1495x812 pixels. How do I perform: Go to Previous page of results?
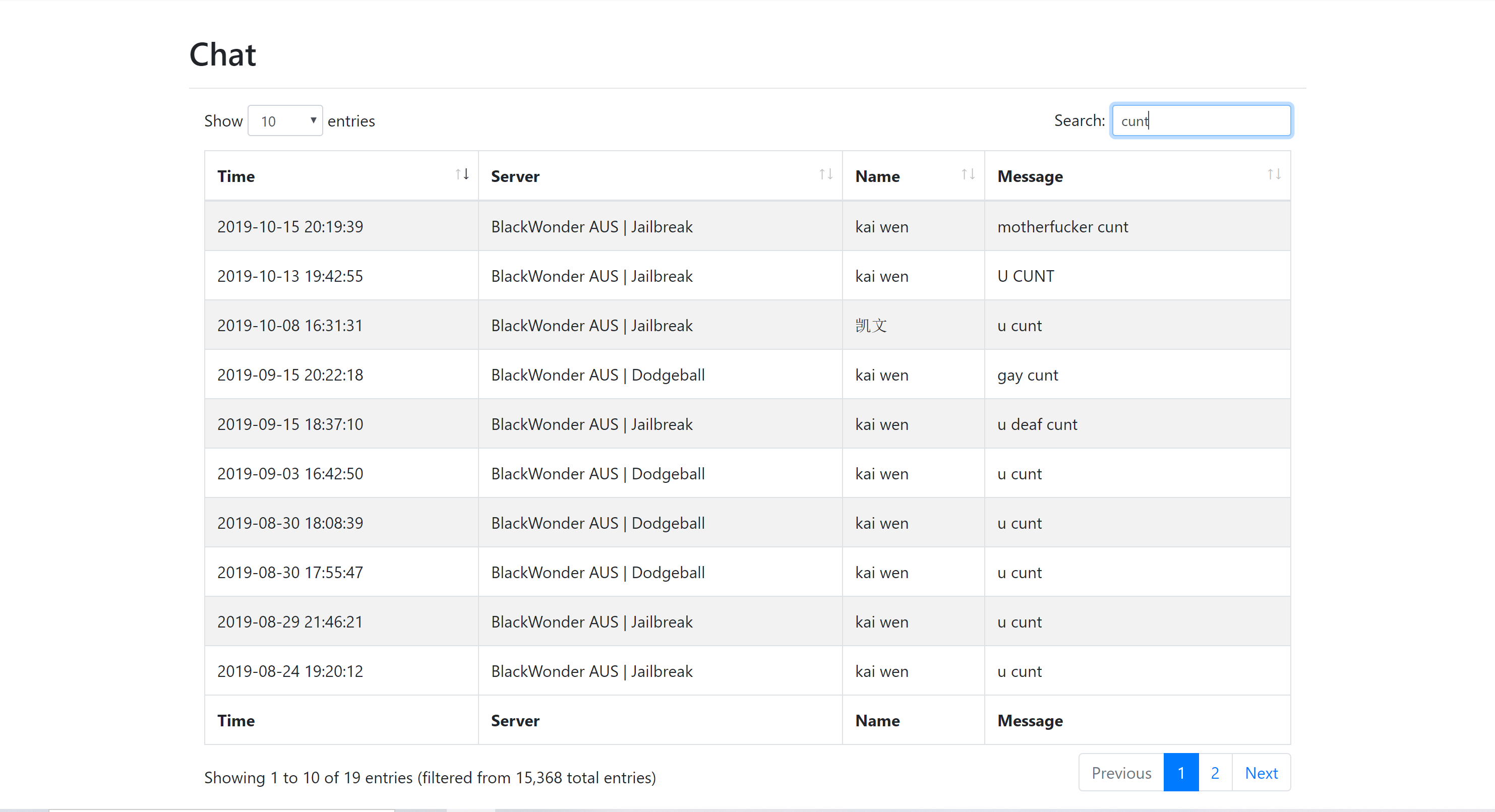(1121, 773)
